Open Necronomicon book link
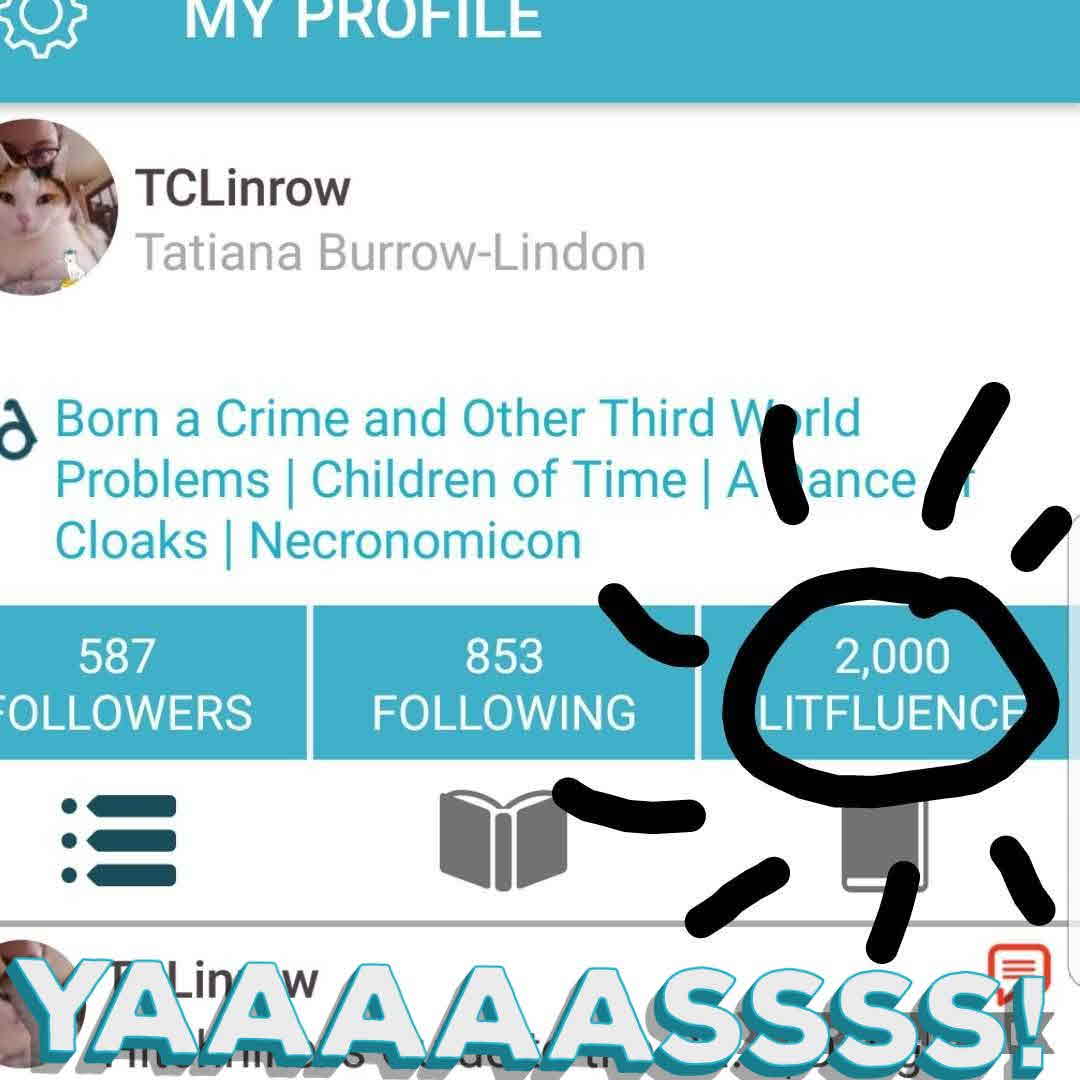 (415, 541)
